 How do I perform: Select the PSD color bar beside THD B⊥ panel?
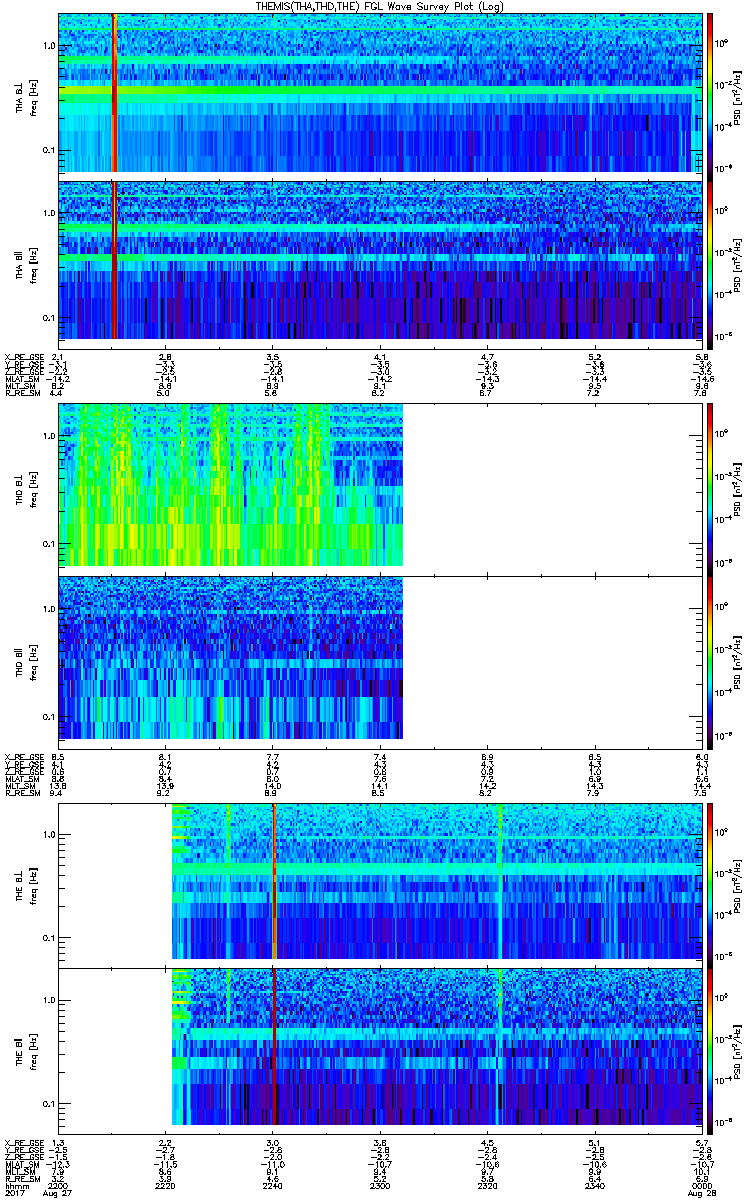click(710, 485)
